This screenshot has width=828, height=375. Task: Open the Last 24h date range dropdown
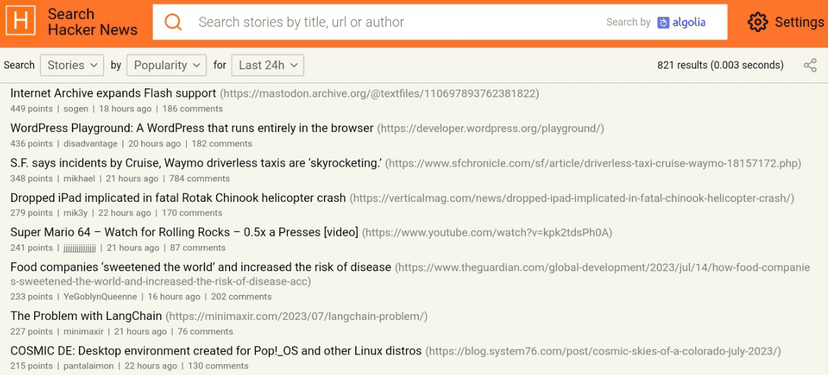[x=268, y=65]
